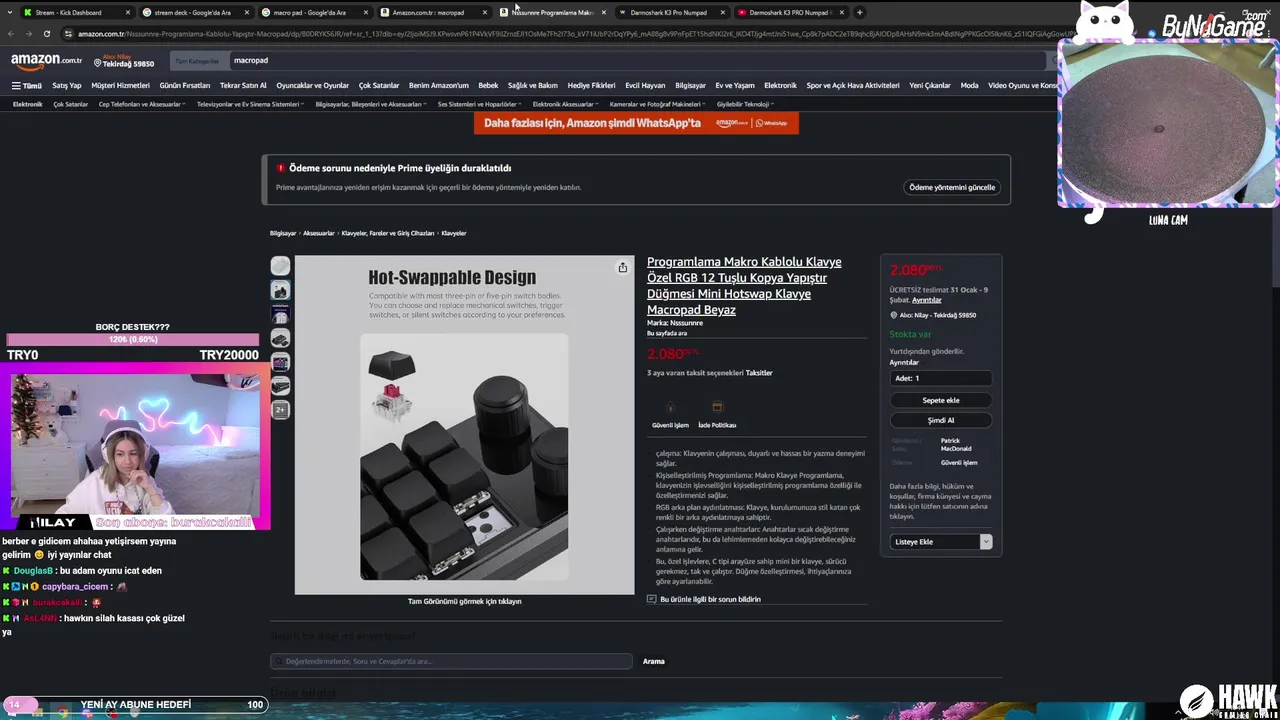Screen dimensions: 1280x720
Task: Click the Güvenli İşlem lock icon
Action: [x=670, y=407]
